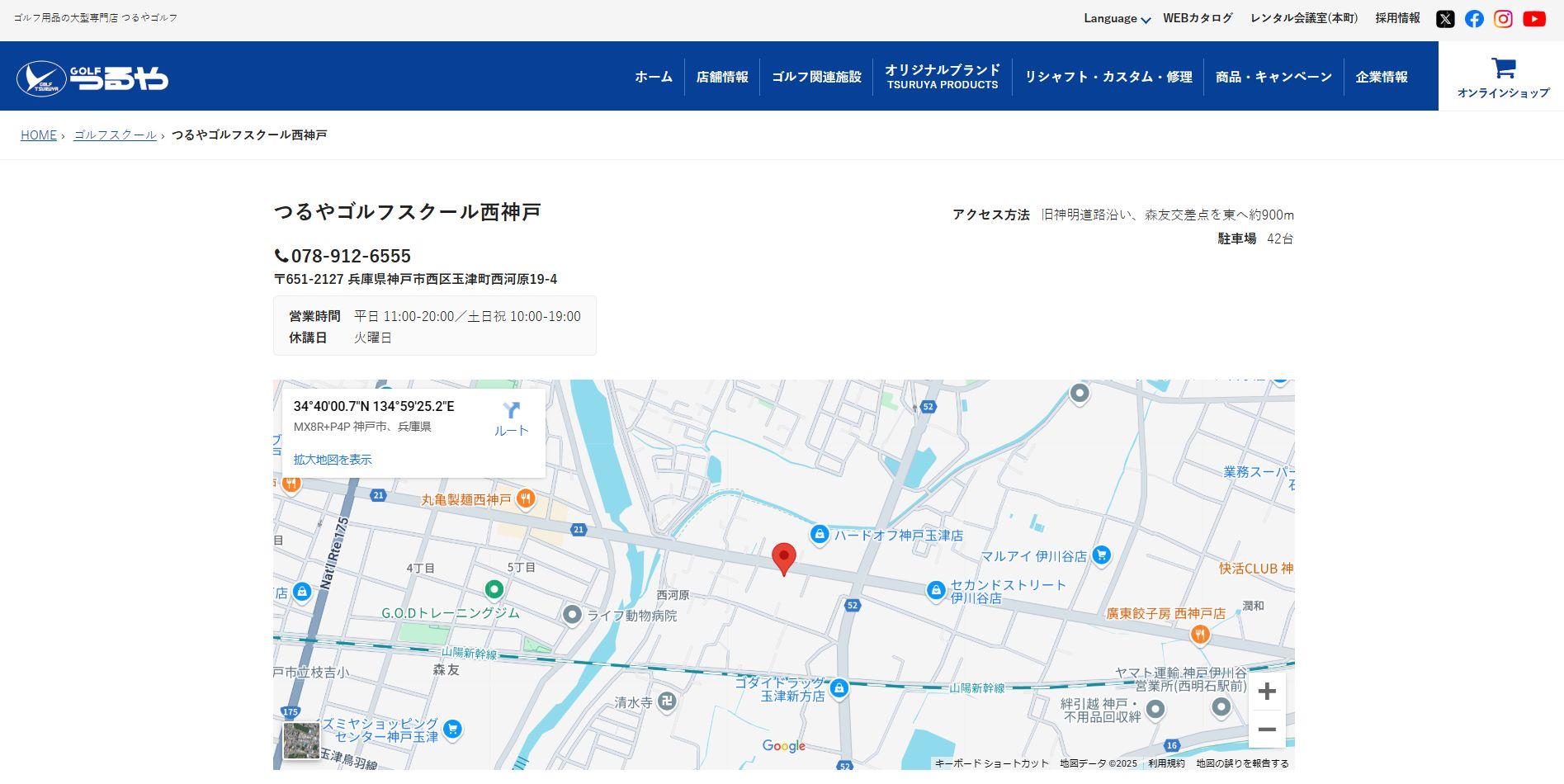Click the 快活CLUB map label
This screenshot has height=784, width=1564.
pyautogui.click(x=1255, y=569)
